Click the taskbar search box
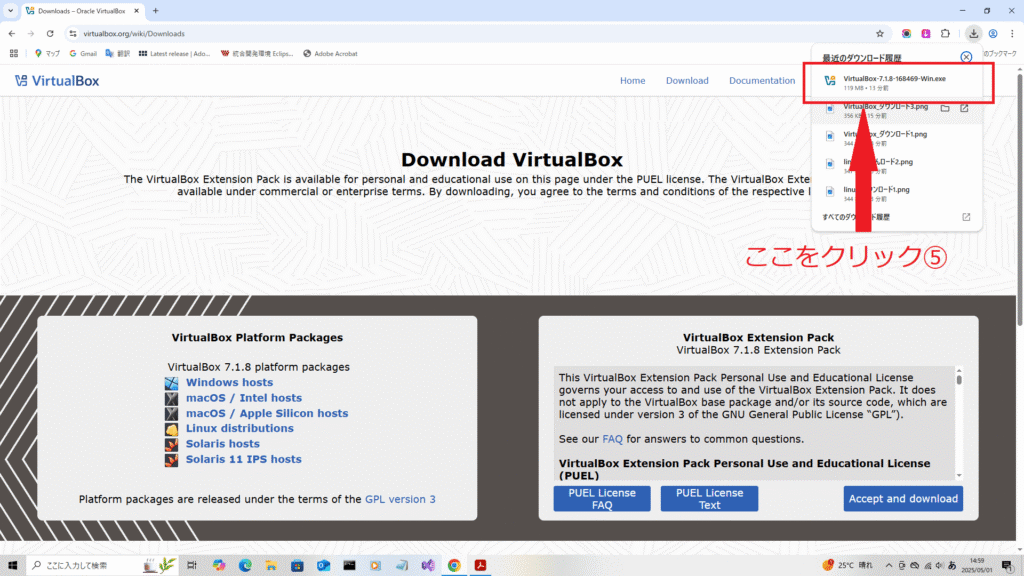Image resolution: width=1024 pixels, height=576 pixels. (102, 565)
